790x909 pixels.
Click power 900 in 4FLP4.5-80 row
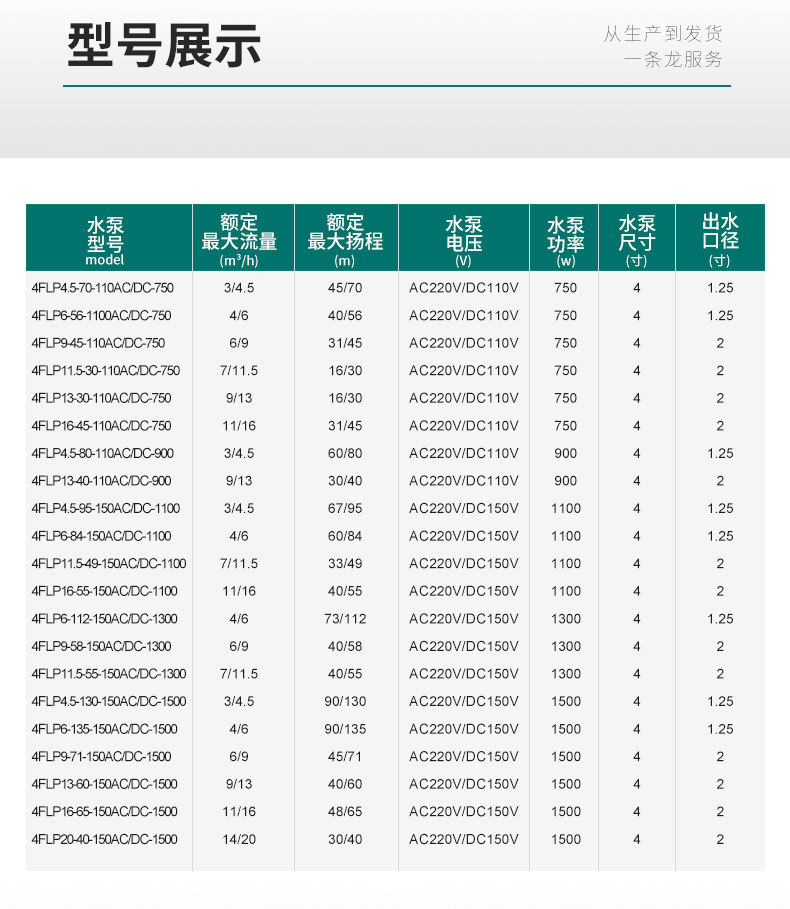click(x=565, y=453)
